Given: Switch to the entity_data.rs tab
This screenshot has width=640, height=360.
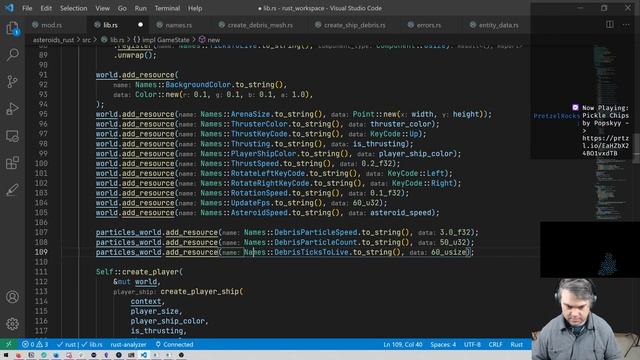Looking at the screenshot, I should point(498,25).
